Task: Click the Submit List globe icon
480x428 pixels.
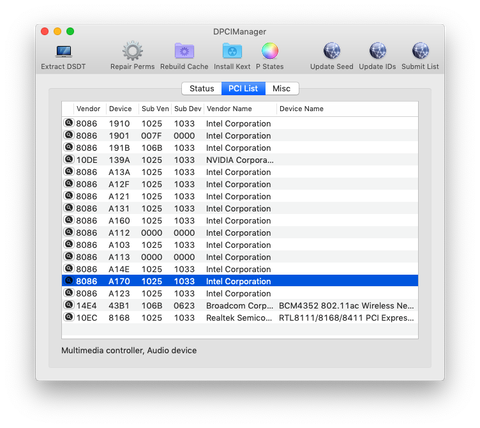Action: tap(420, 51)
